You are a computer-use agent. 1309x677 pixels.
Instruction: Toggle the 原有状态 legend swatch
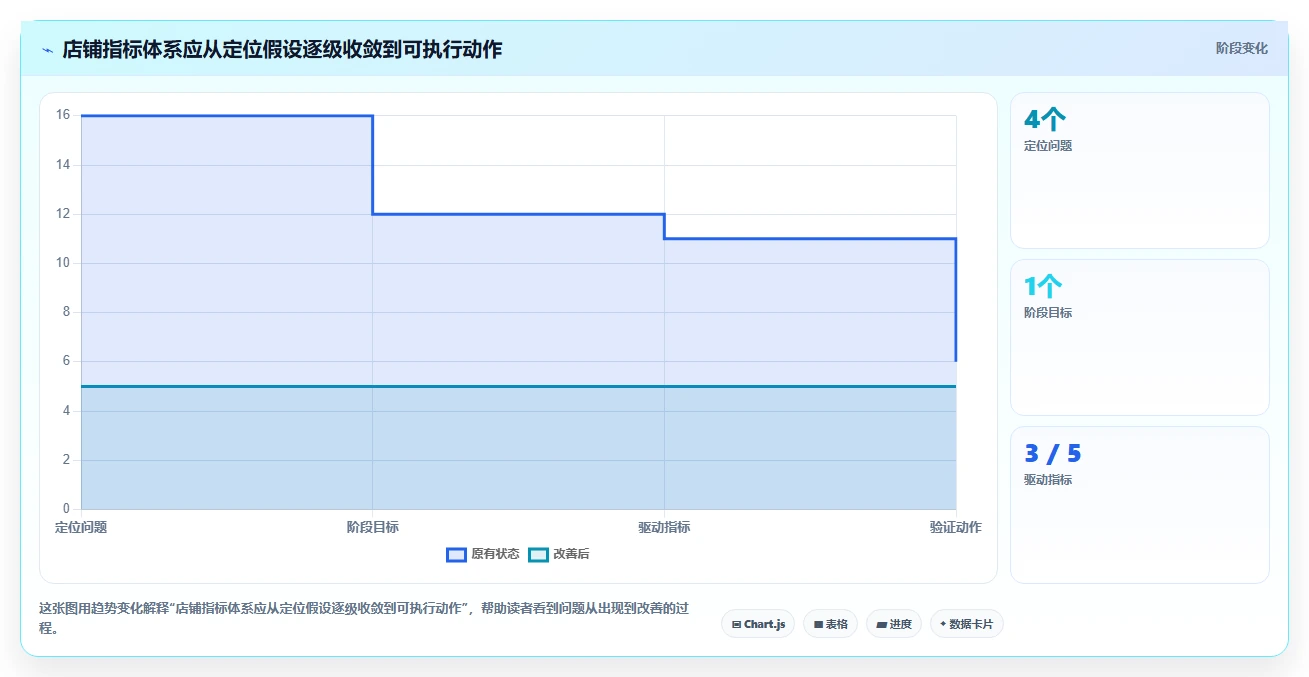456,554
